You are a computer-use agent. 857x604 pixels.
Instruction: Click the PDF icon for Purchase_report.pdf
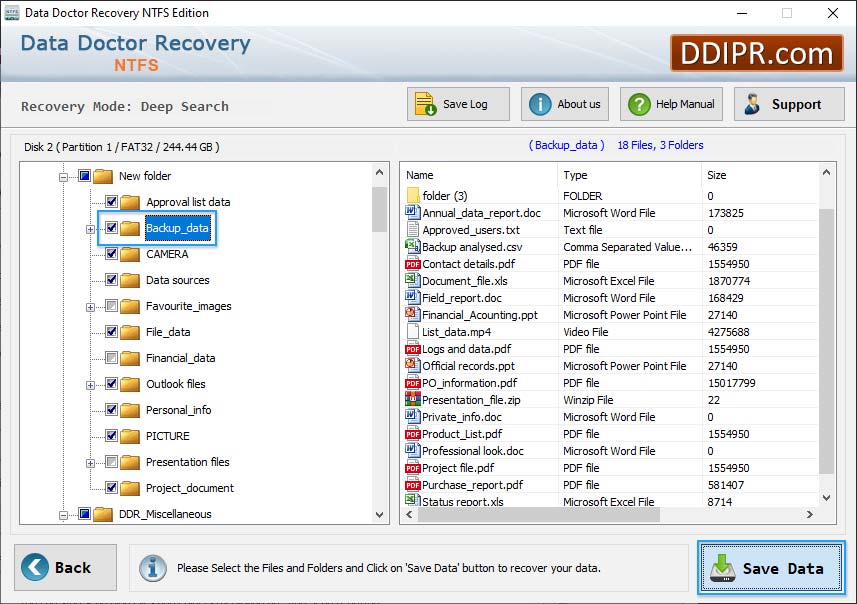coord(413,485)
